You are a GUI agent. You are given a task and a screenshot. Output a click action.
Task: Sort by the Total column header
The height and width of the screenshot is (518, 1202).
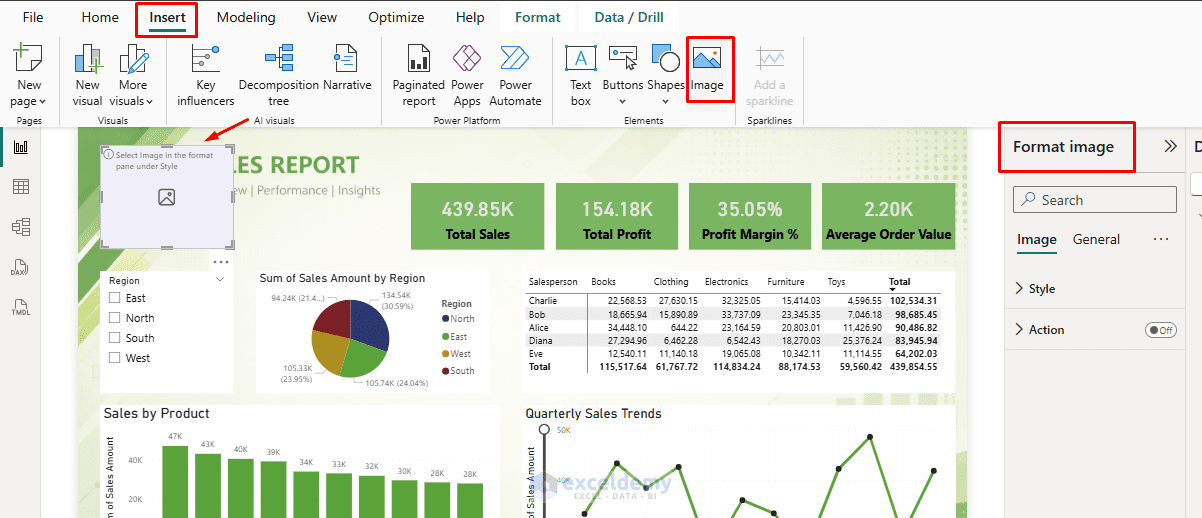899,282
